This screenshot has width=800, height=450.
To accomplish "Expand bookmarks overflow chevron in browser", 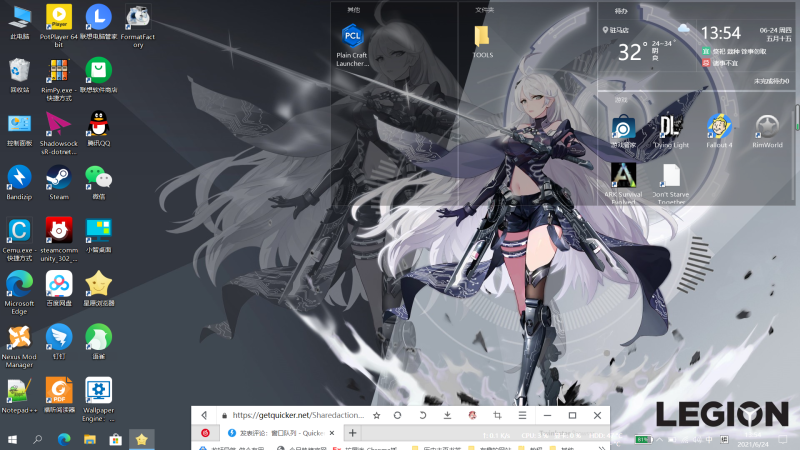I will 602,448.
